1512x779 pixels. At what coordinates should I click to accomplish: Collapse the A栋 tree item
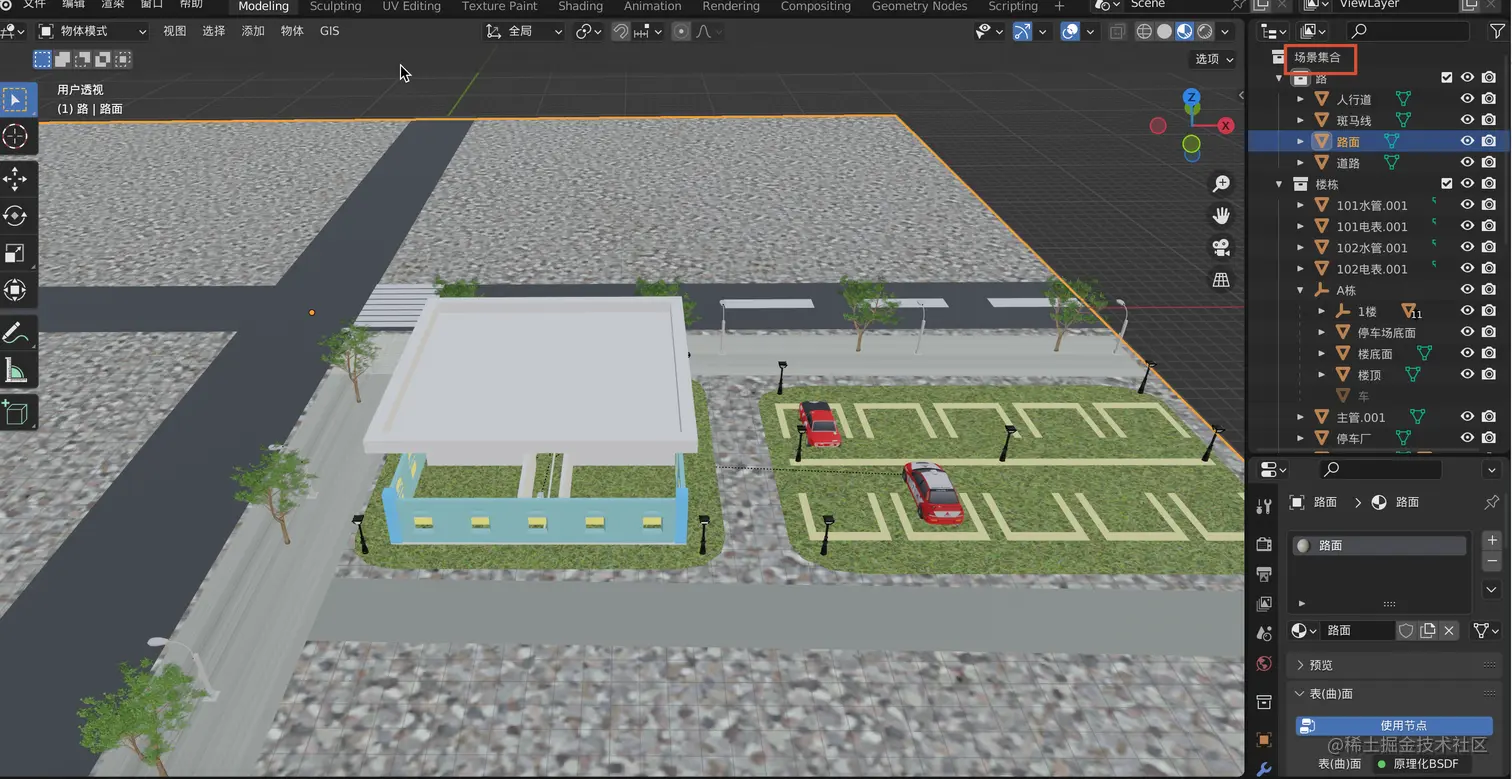coord(1300,290)
